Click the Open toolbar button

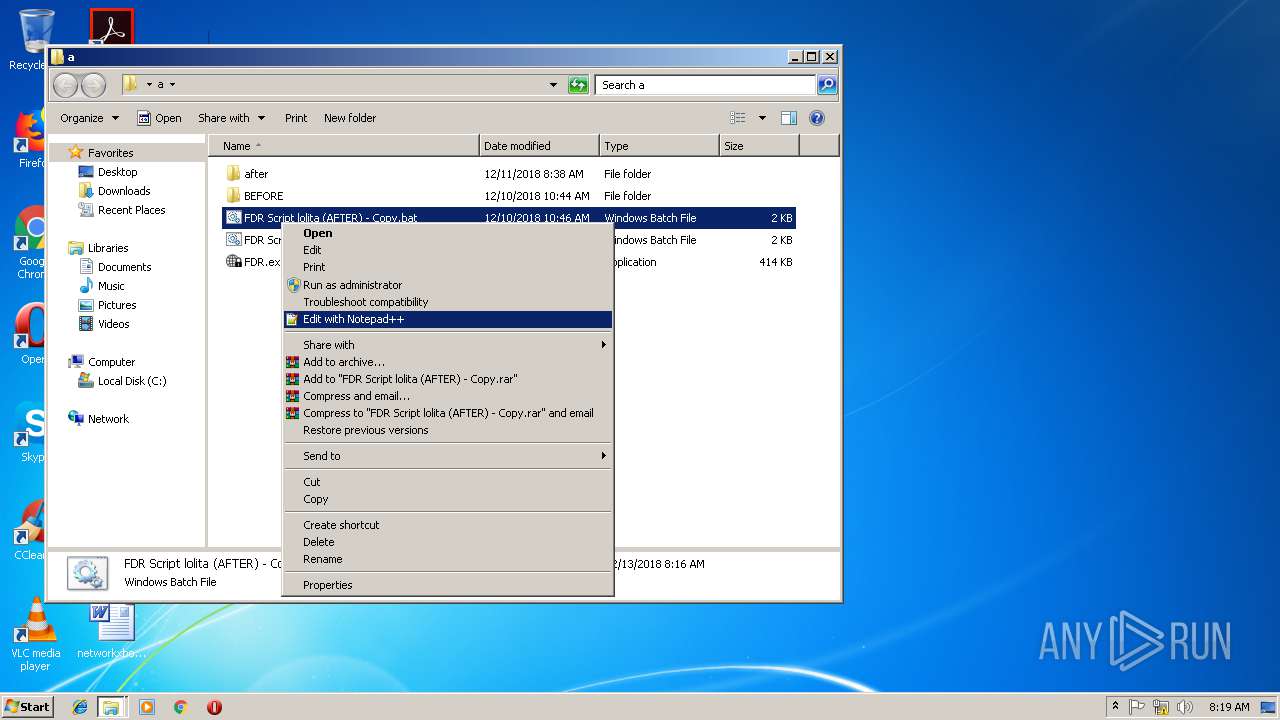[159, 118]
